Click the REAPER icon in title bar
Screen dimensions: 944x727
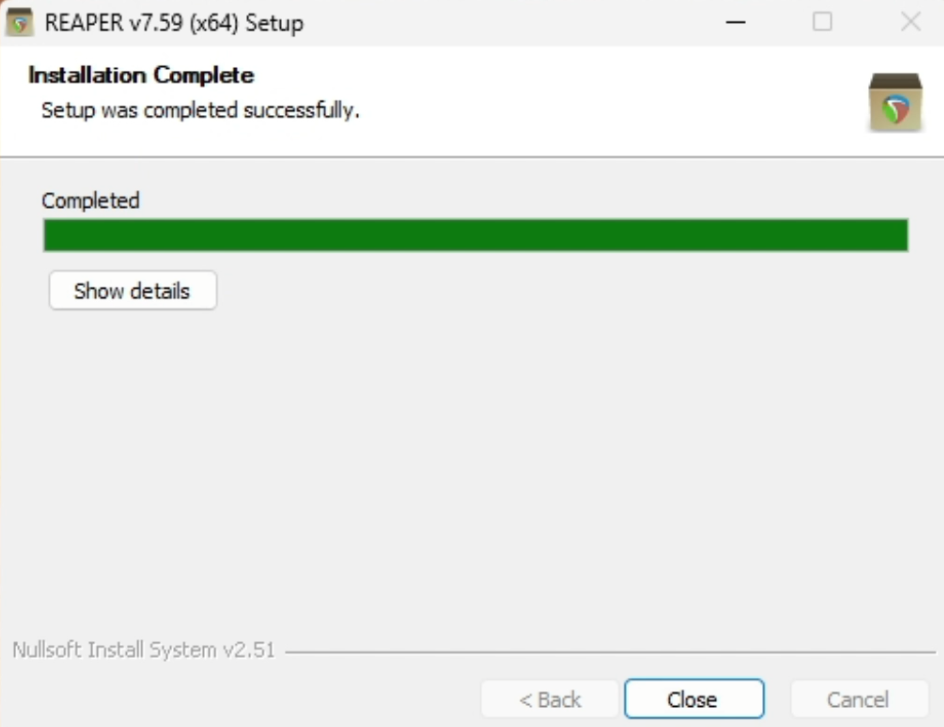[x=20, y=22]
